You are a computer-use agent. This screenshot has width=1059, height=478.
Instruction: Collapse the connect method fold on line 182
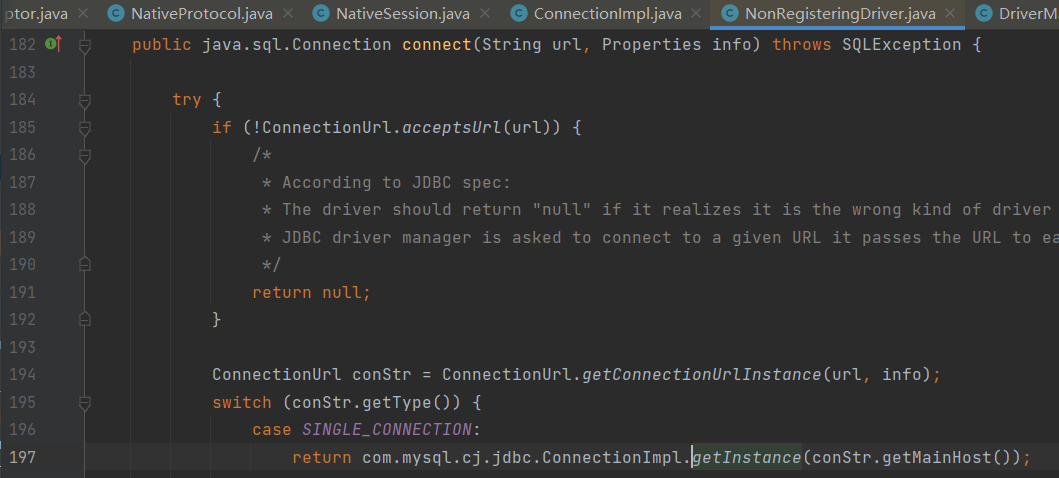point(85,46)
